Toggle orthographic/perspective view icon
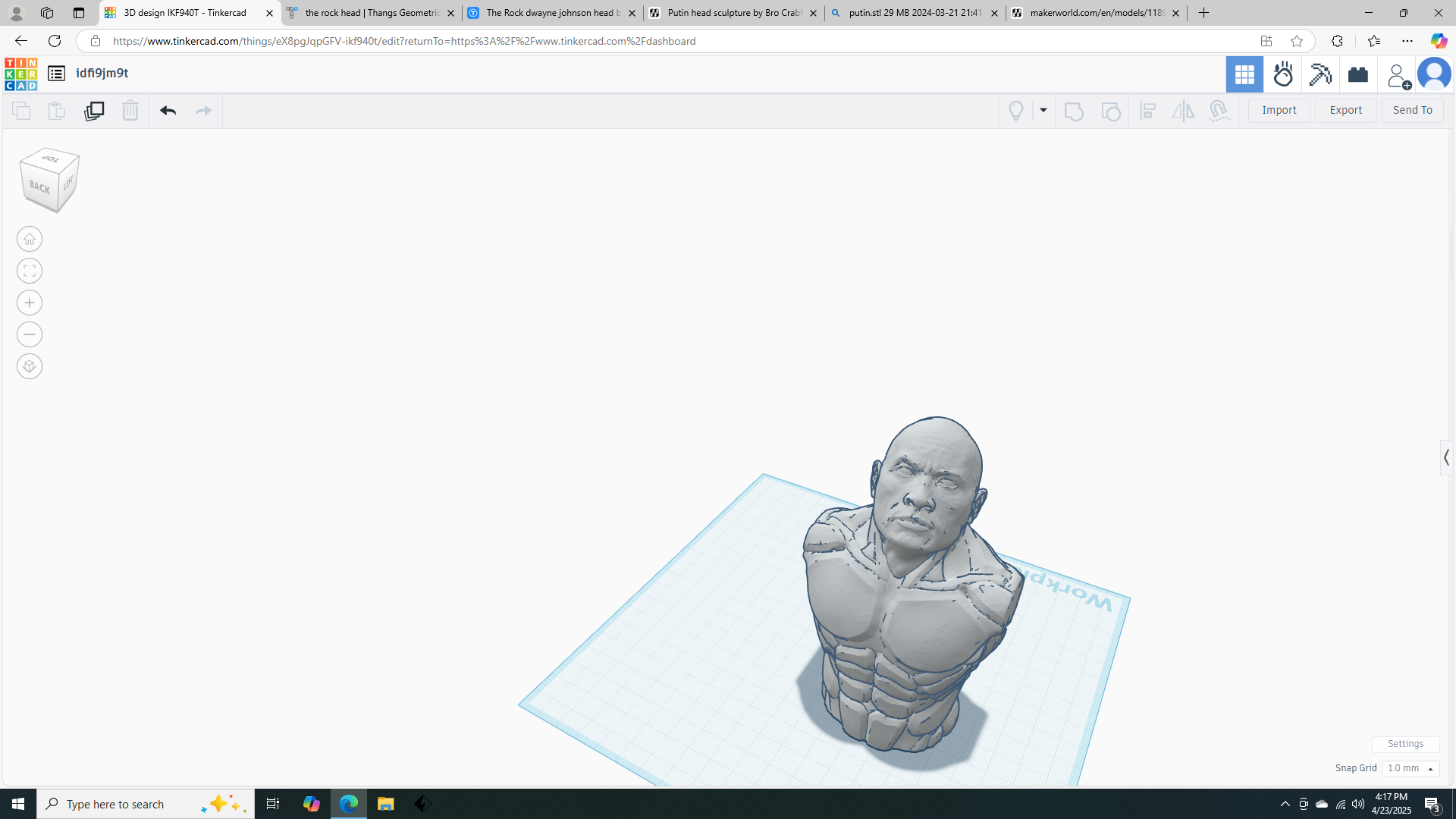Image resolution: width=1456 pixels, height=819 pixels. (x=30, y=367)
